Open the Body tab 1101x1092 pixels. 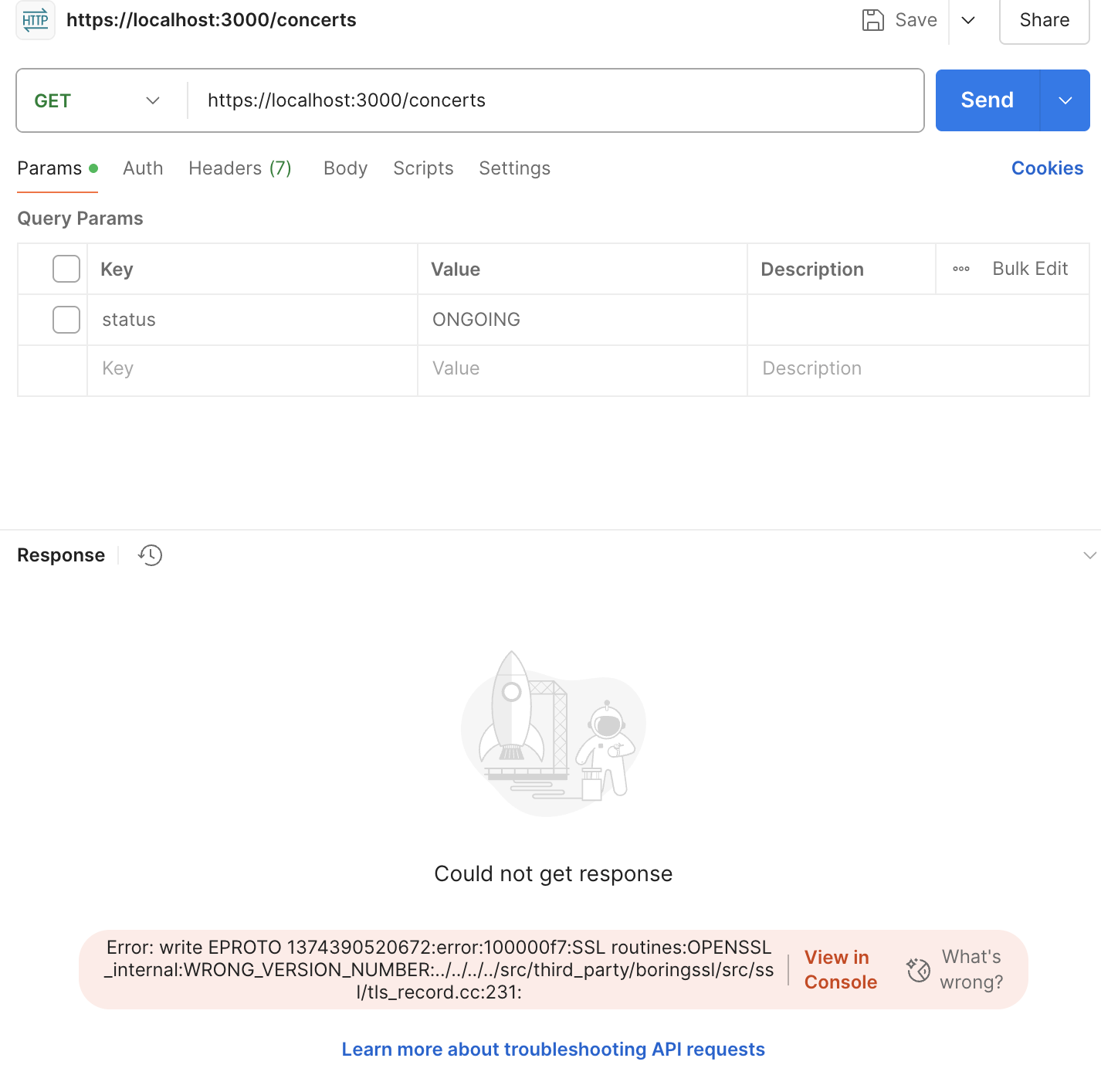345,168
